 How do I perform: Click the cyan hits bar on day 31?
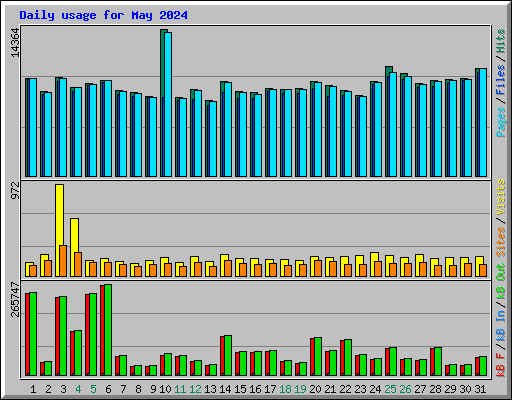(x=483, y=122)
